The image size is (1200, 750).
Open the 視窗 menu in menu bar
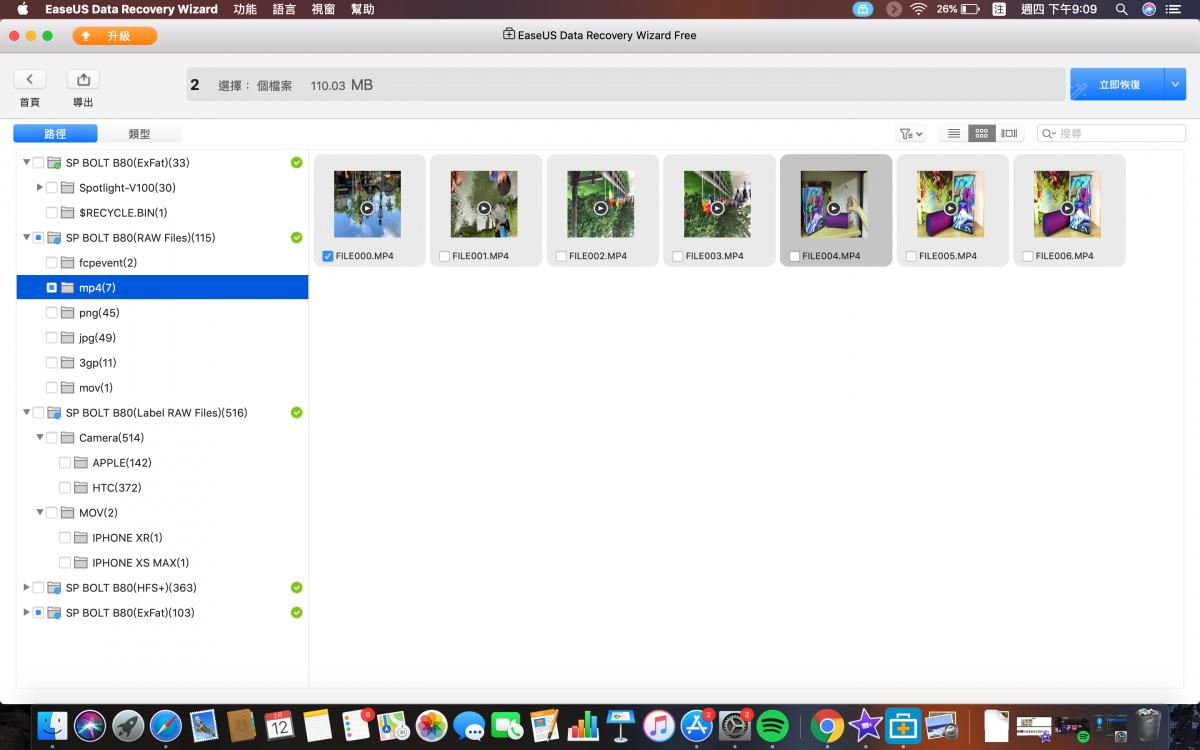pos(323,9)
